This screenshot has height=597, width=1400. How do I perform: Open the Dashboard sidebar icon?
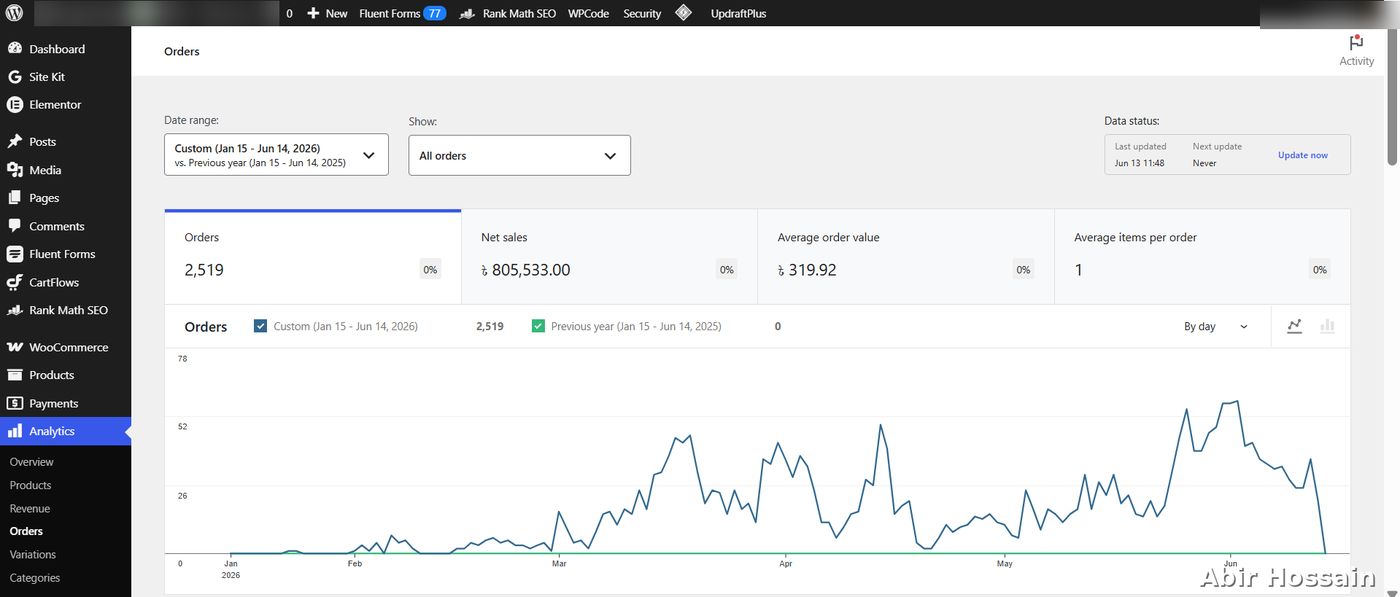pos(15,49)
